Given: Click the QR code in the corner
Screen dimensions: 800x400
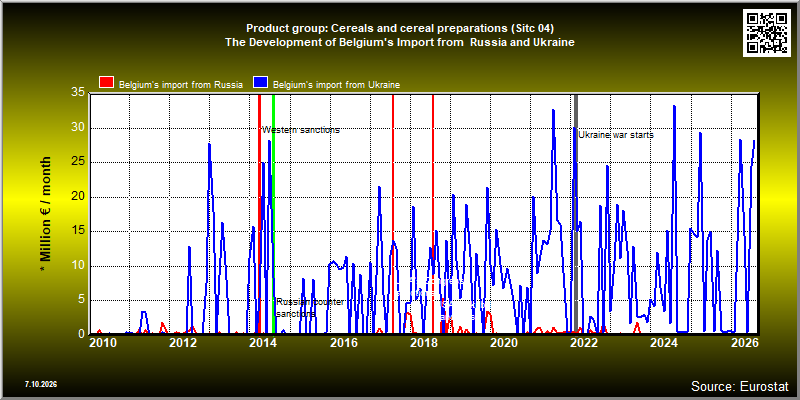Looking at the screenshot, I should (x=766, y=32).
